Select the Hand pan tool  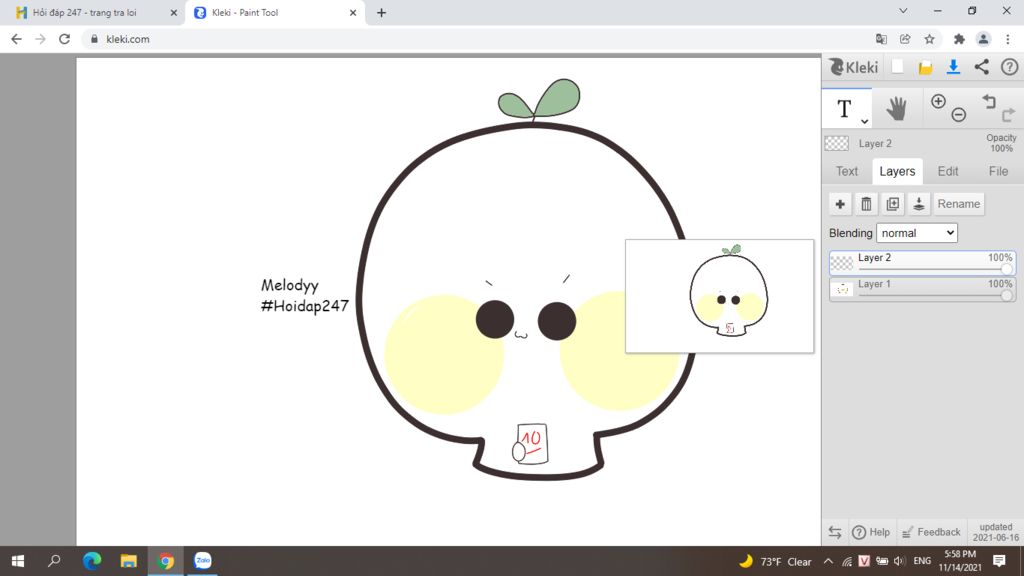pos(896,108)
